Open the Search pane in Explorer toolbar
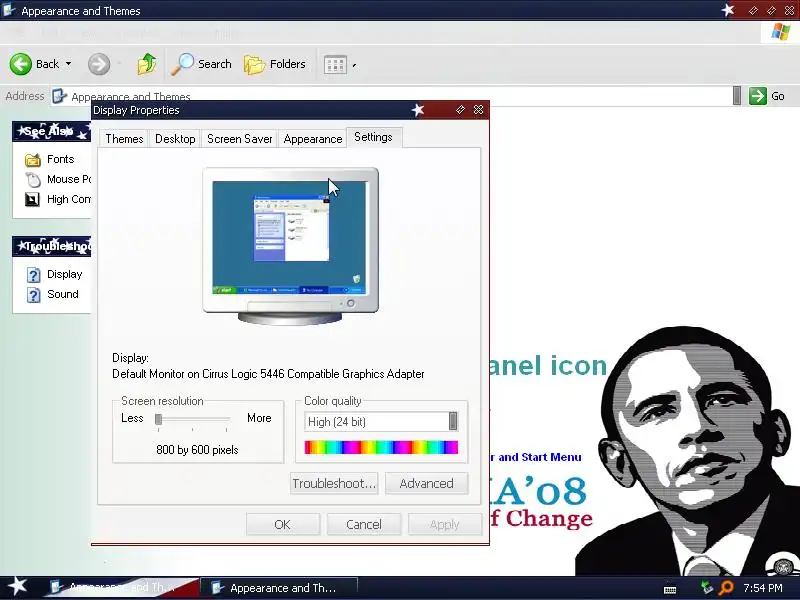The image size is (800, 600). click(201, 64)
